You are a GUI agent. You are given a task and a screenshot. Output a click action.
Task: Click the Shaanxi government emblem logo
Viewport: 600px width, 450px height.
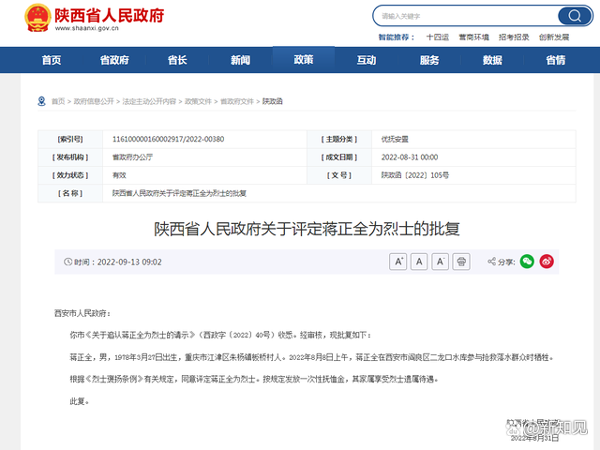[37, 18]
